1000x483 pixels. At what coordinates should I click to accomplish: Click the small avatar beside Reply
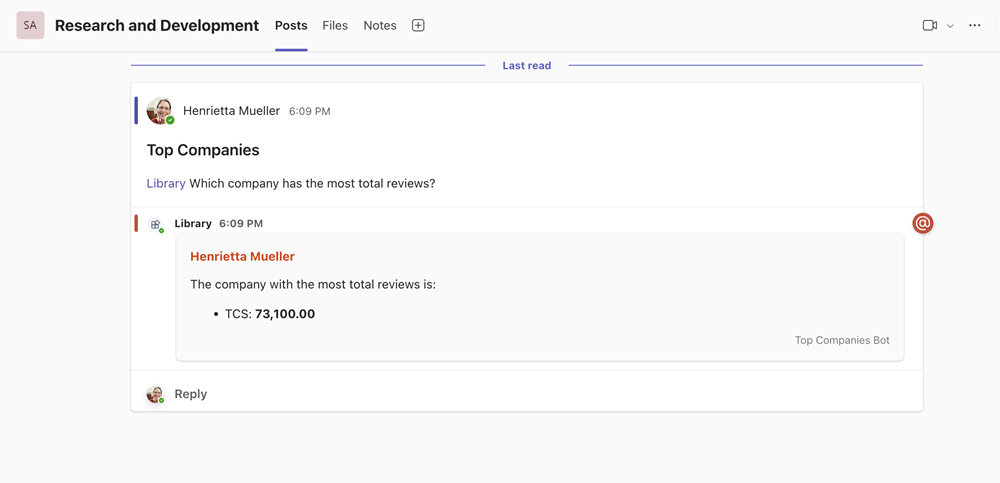click(155, 394)
